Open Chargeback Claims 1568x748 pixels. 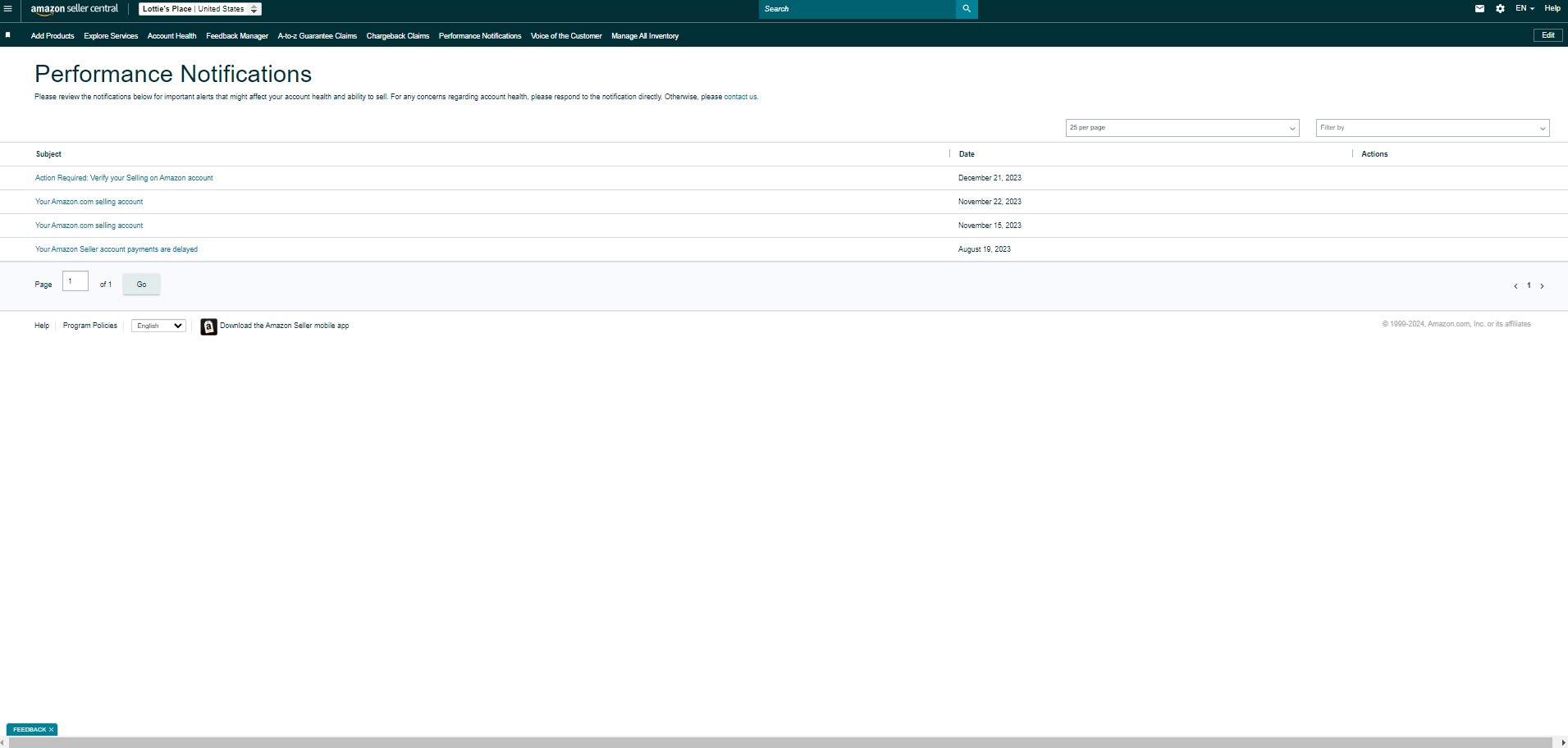[398, 36]
